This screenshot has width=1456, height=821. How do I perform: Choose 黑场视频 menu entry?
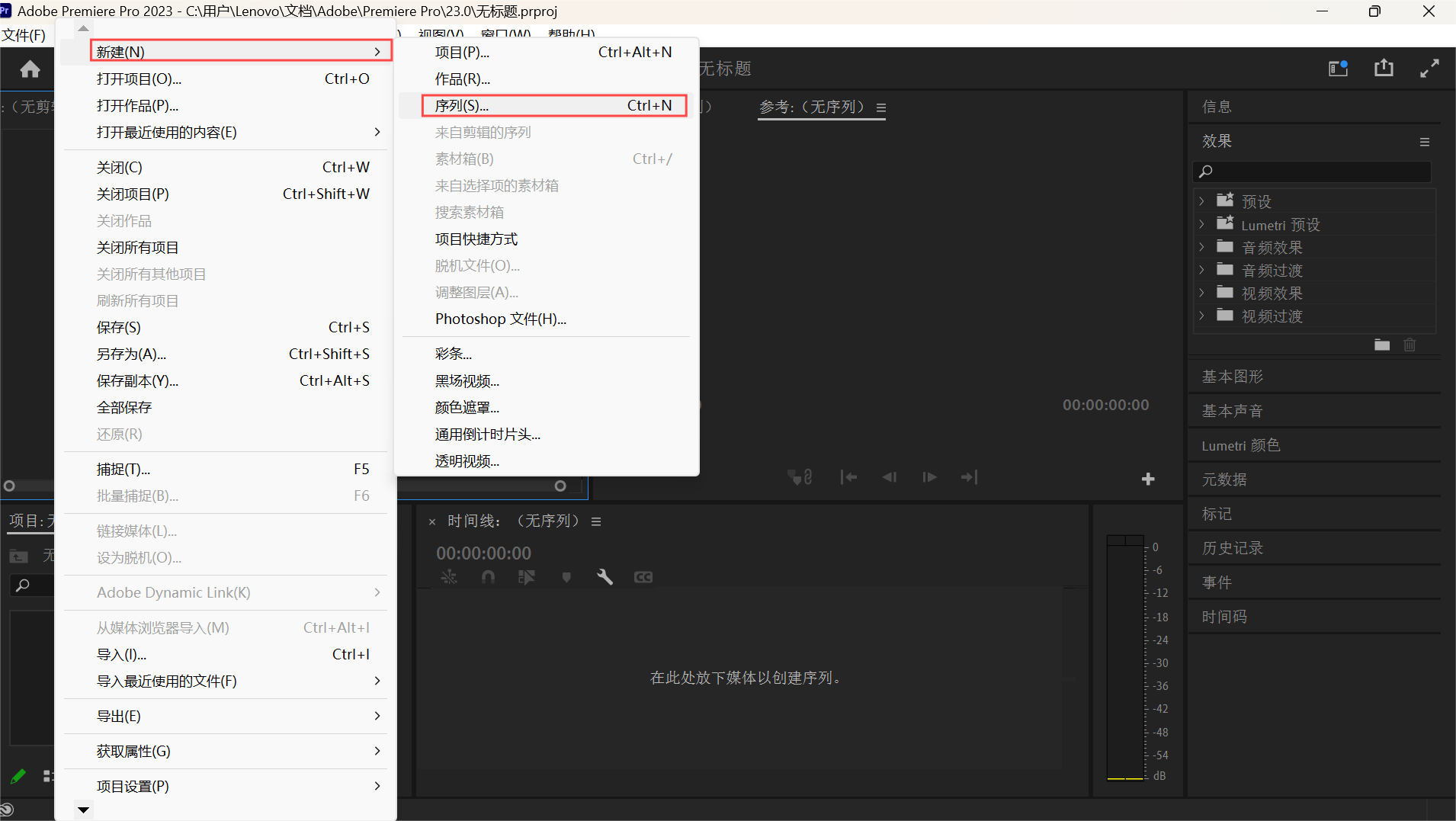(546, 380)
